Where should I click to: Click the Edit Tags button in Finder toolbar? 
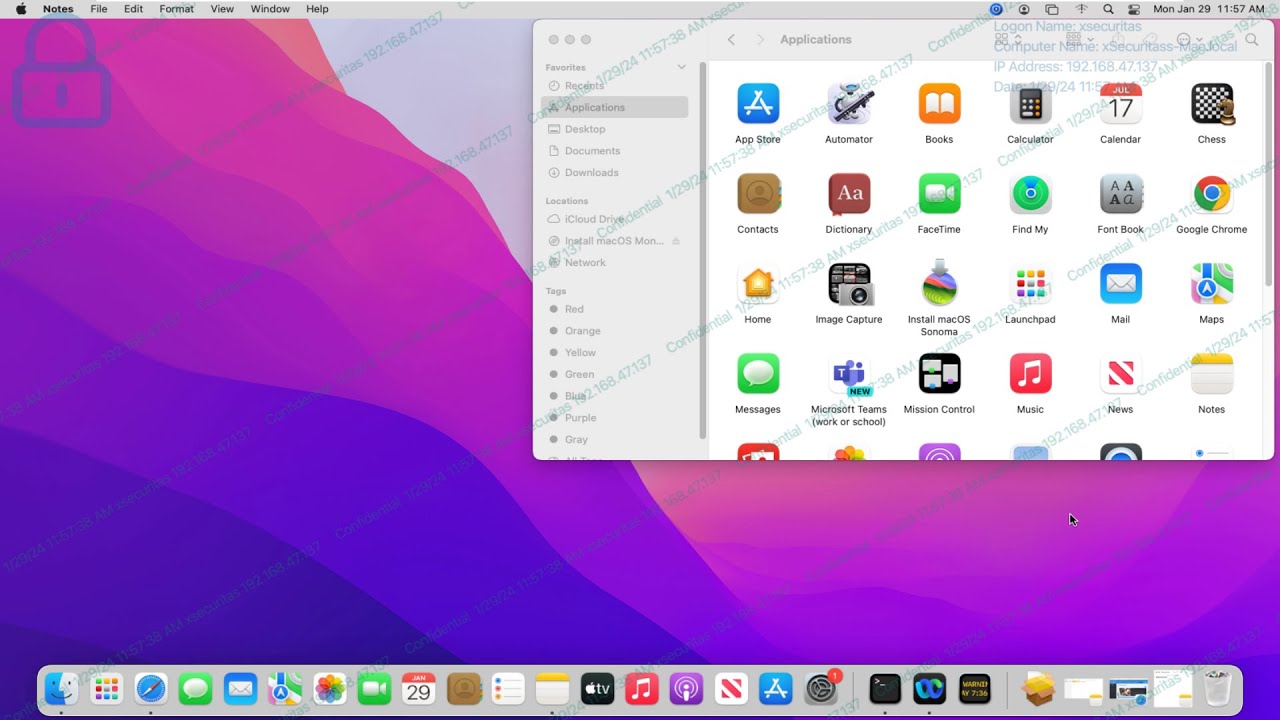[x=1151, y=40]
